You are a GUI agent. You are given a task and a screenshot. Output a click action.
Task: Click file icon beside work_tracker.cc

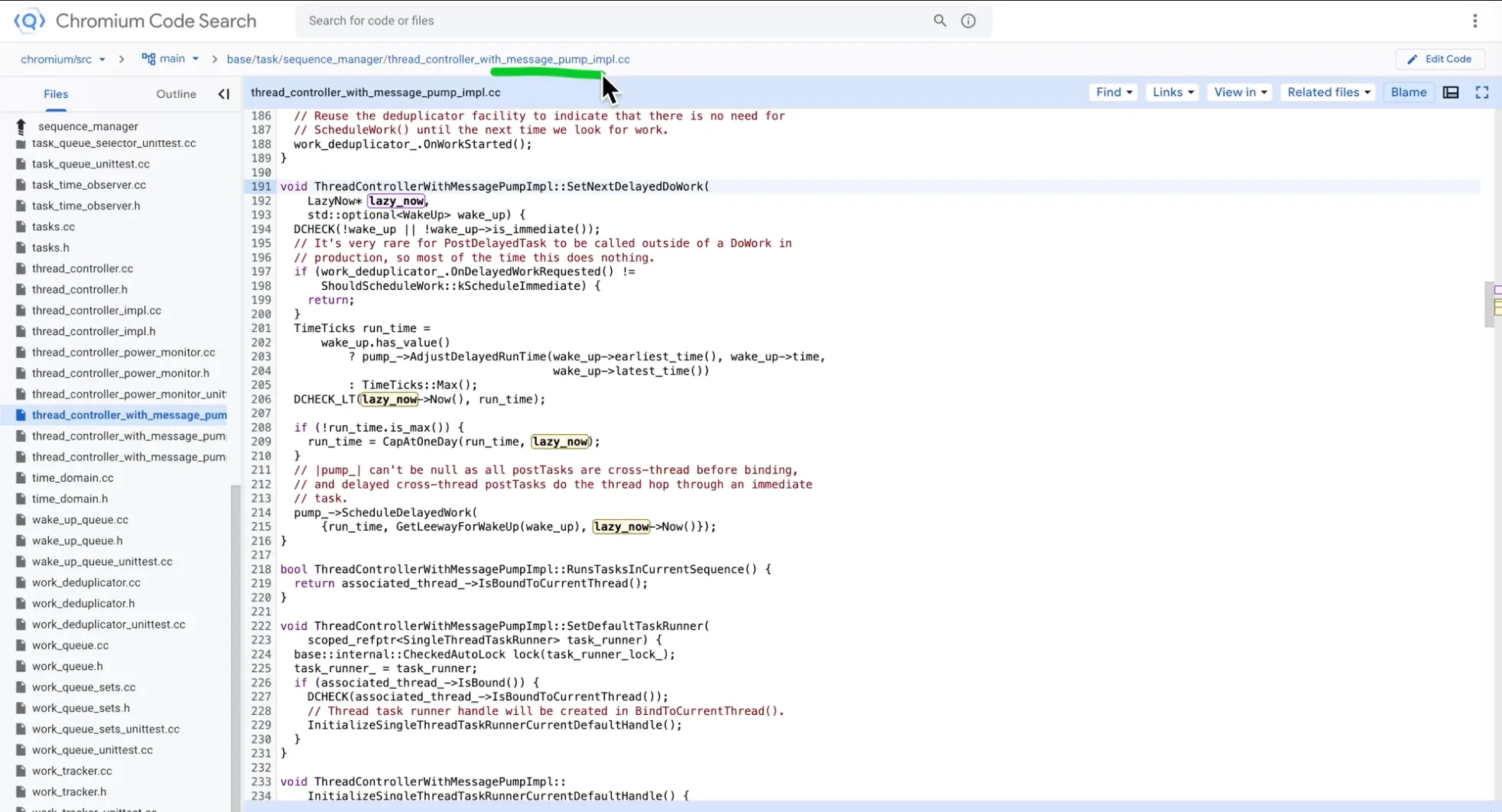21,771
